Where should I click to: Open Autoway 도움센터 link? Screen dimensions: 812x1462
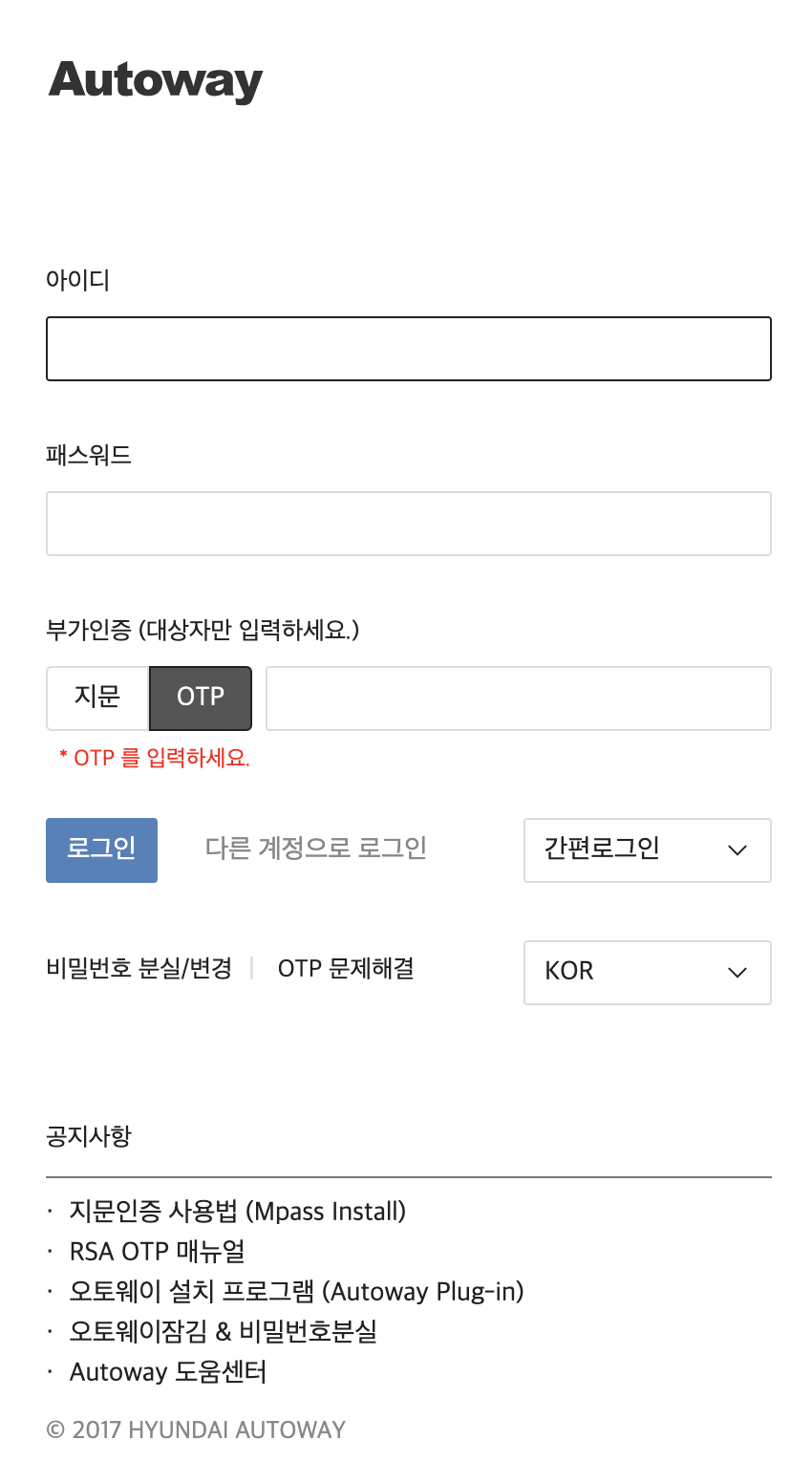[x=168, y=1372]
